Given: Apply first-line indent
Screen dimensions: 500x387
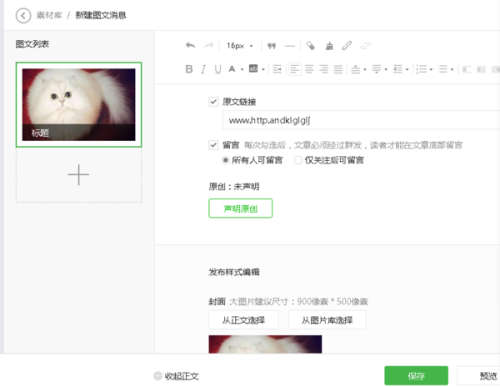Looking at the screenshot, I should [277, 69].
